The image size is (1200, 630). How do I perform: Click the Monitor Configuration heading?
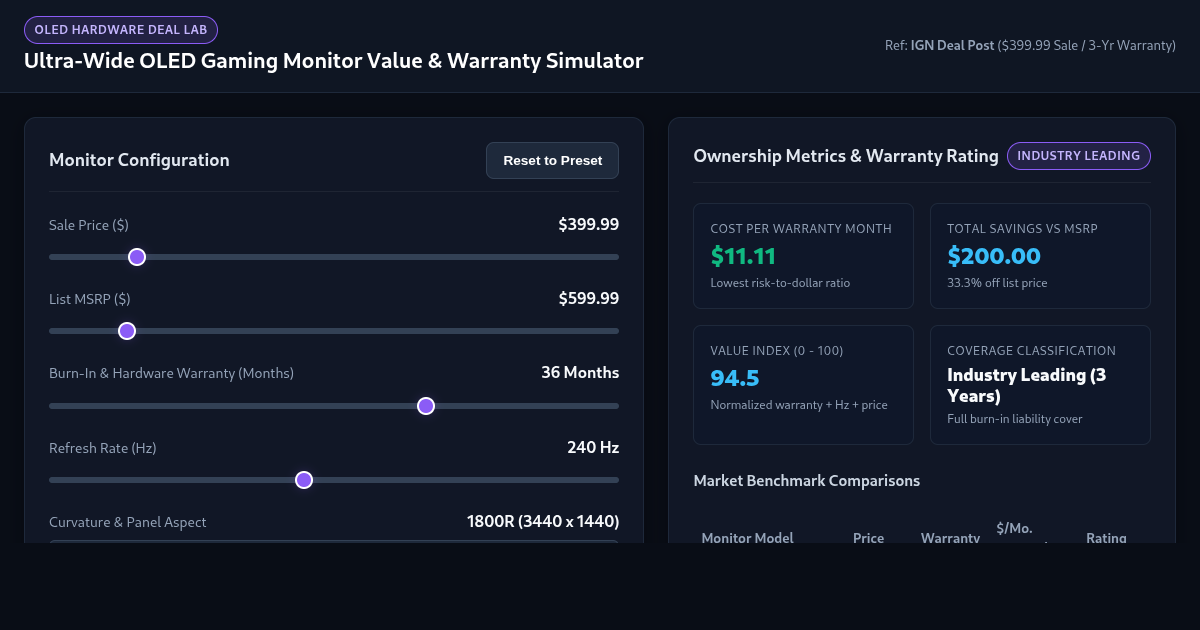click(x=139, y=160)
